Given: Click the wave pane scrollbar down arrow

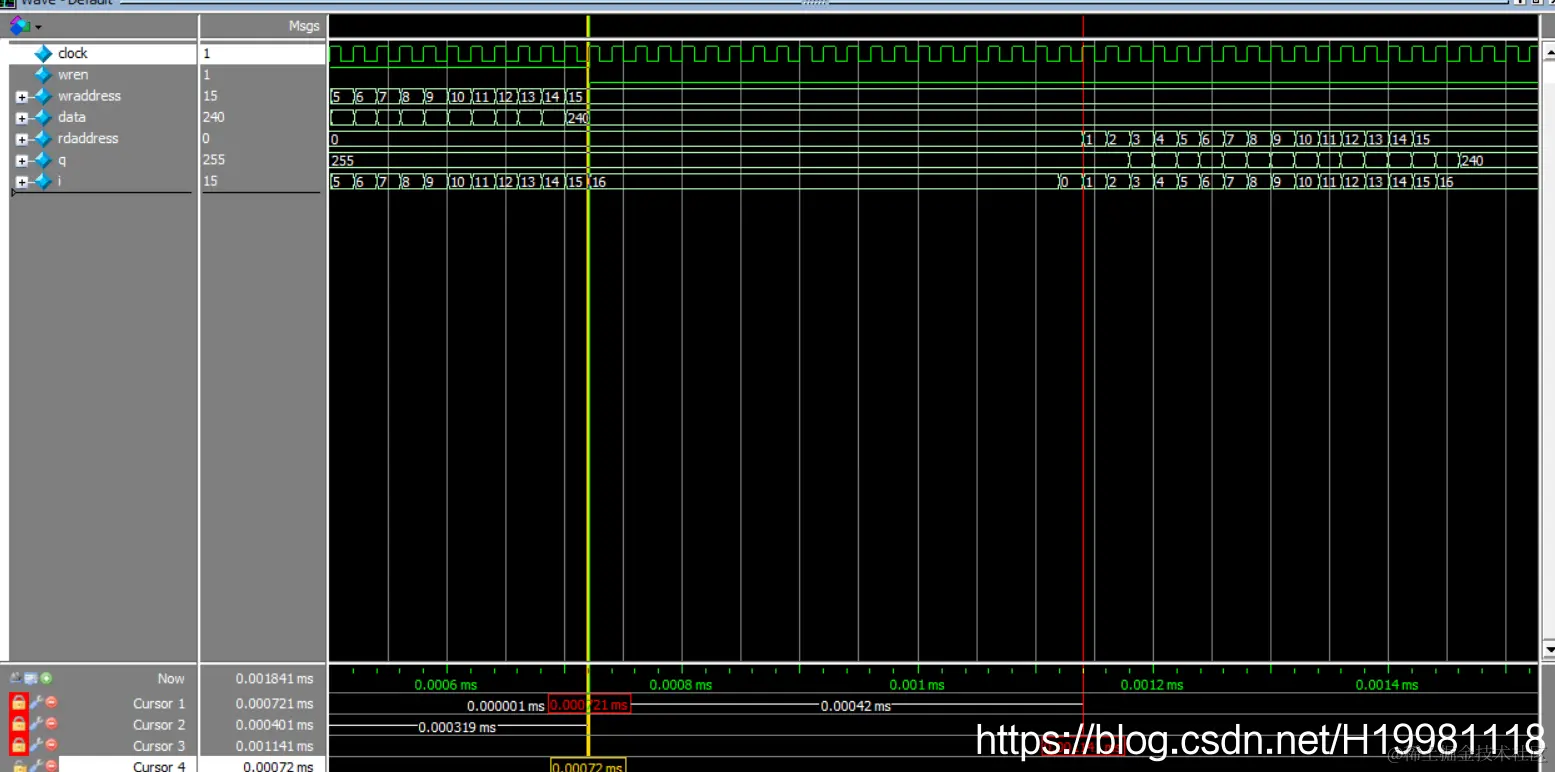Looking at the screenshot, I should pyautogui.click(x=1549, y=651).
